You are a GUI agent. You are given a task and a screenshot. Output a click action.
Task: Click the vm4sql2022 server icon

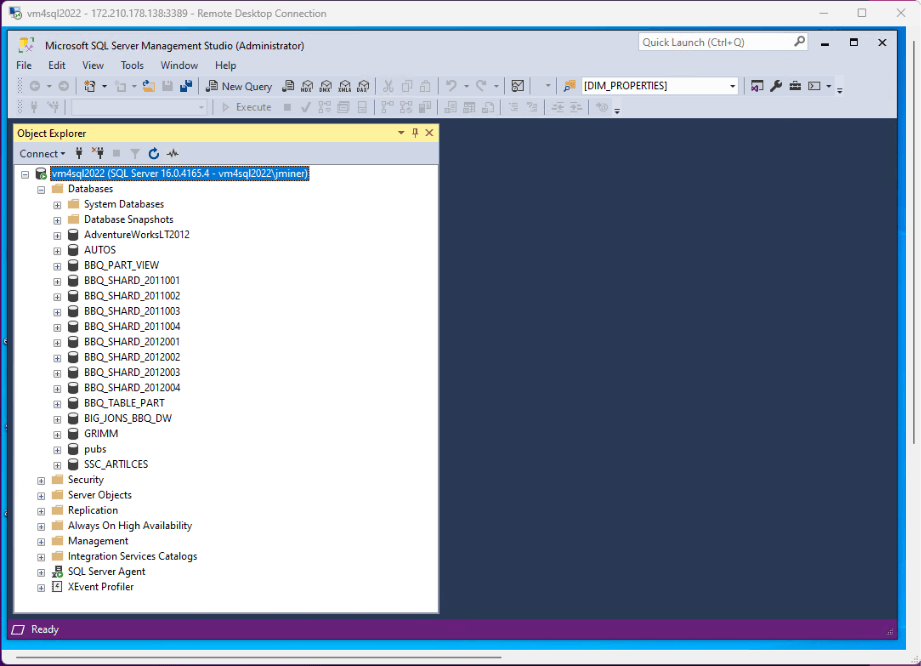(41, 173)
